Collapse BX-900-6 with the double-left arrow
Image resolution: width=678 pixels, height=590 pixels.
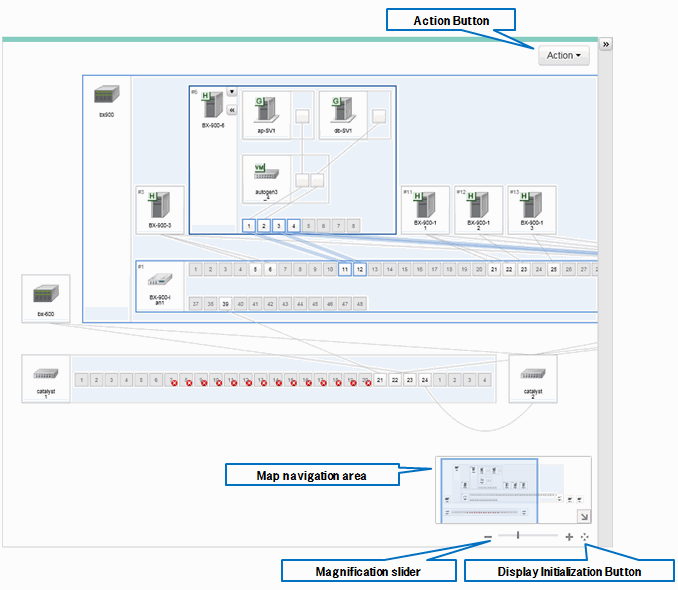tap(232, 110)
